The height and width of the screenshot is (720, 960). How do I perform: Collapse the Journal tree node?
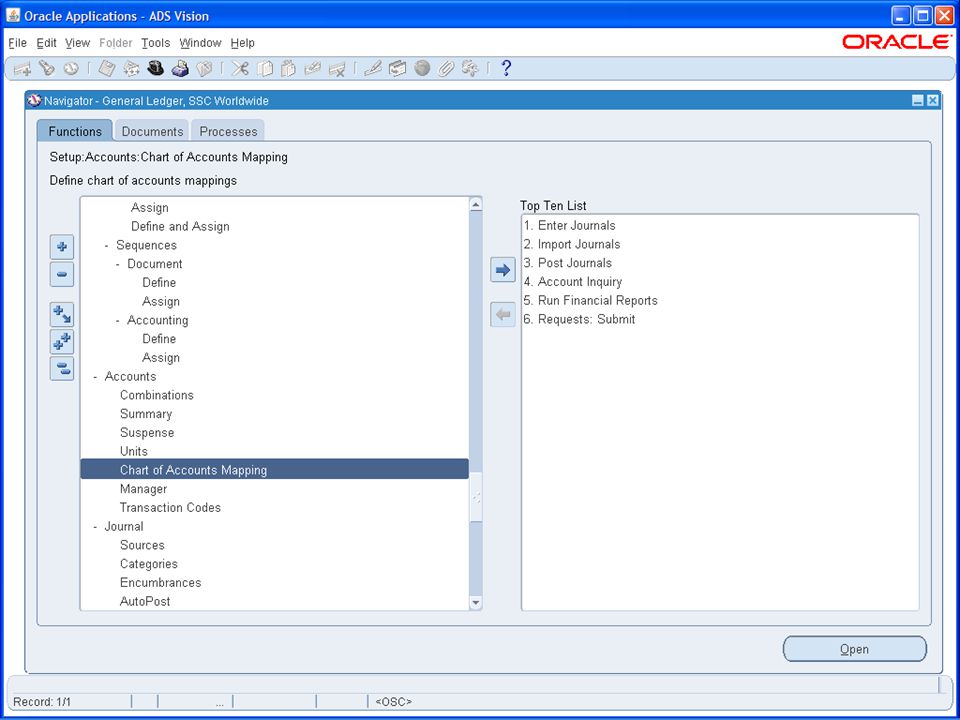[95, 527]
